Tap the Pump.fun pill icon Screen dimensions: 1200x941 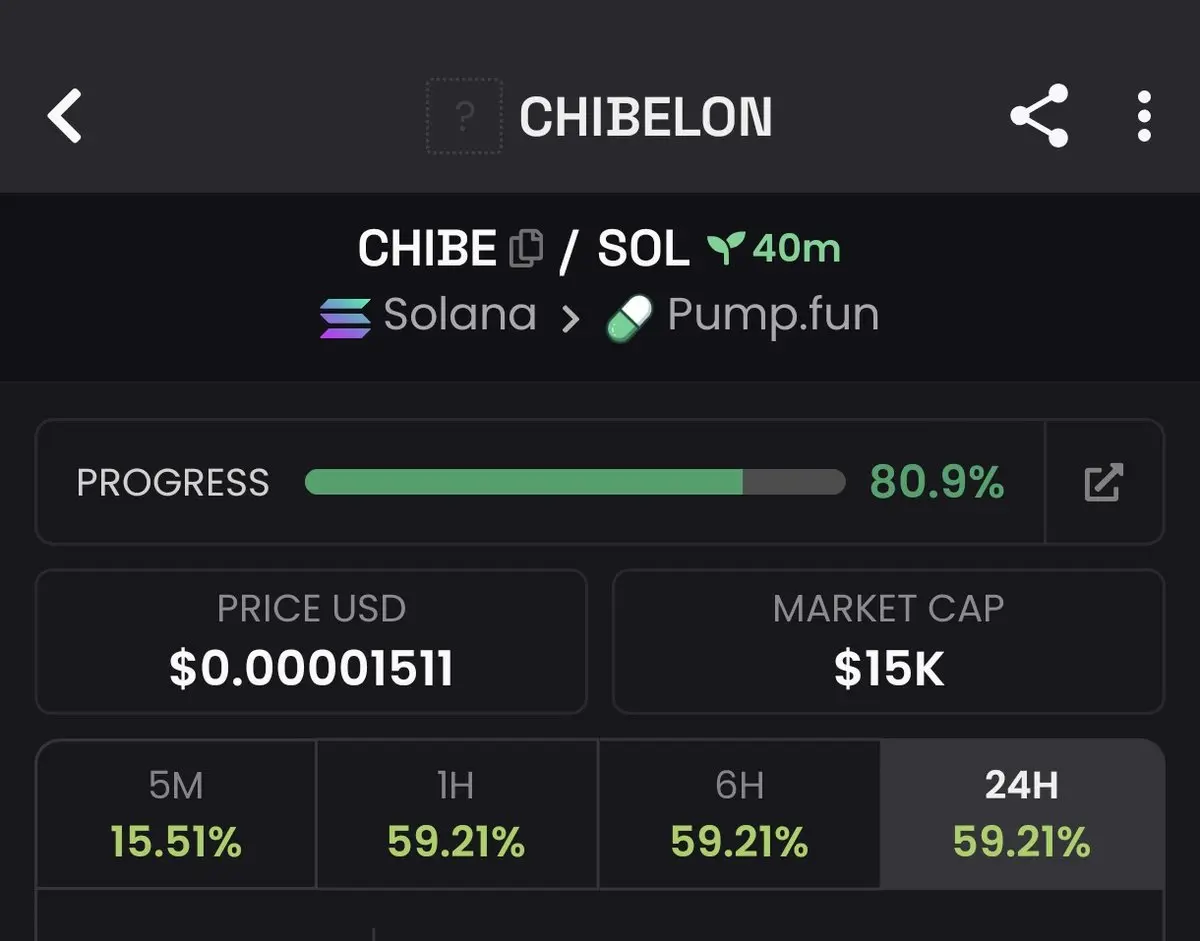coord(631,318)
